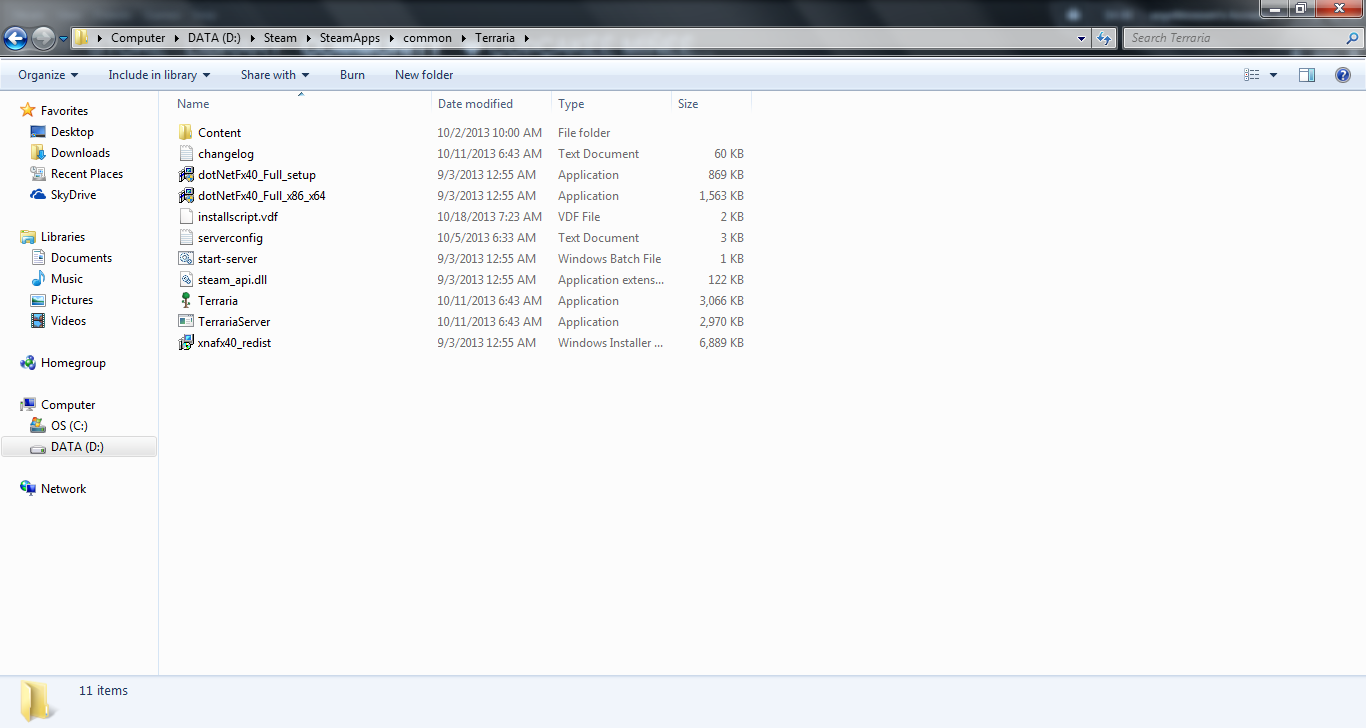This screenshot has height=728, width=1366.
Task: Select Homegroup in the navigation pane
Action: (x=73, y=363)
